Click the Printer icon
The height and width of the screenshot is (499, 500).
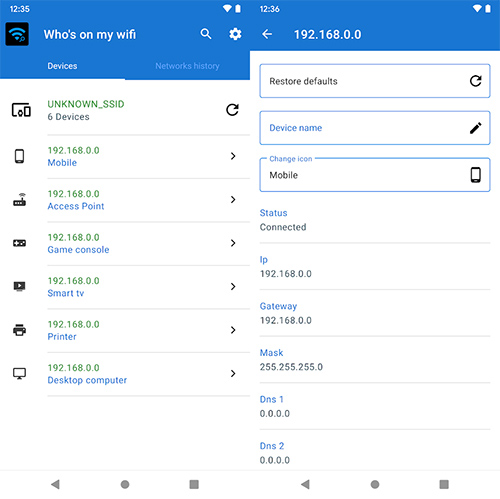point(19,330)
